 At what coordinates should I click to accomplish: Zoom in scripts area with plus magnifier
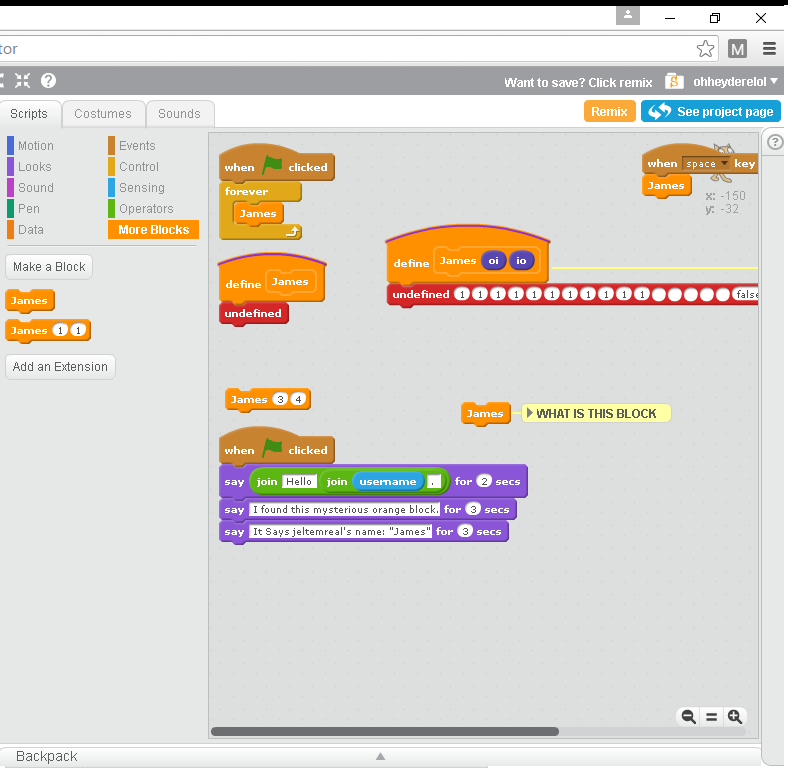(735, 716)
